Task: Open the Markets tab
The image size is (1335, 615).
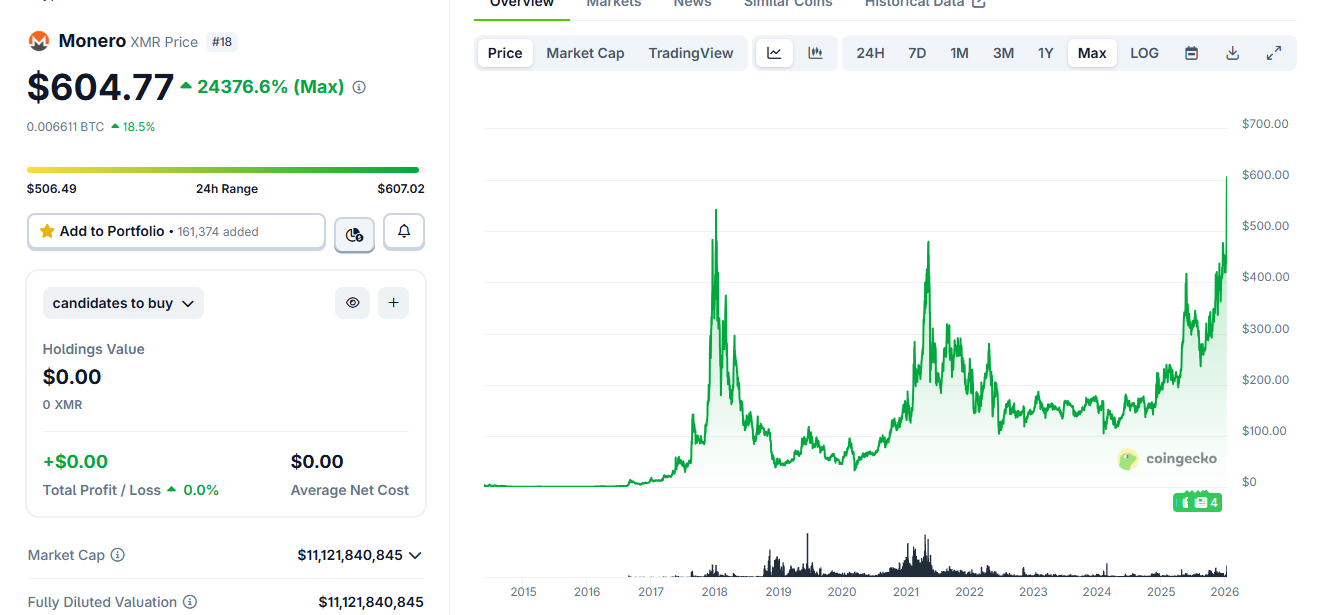Action: 614,4
